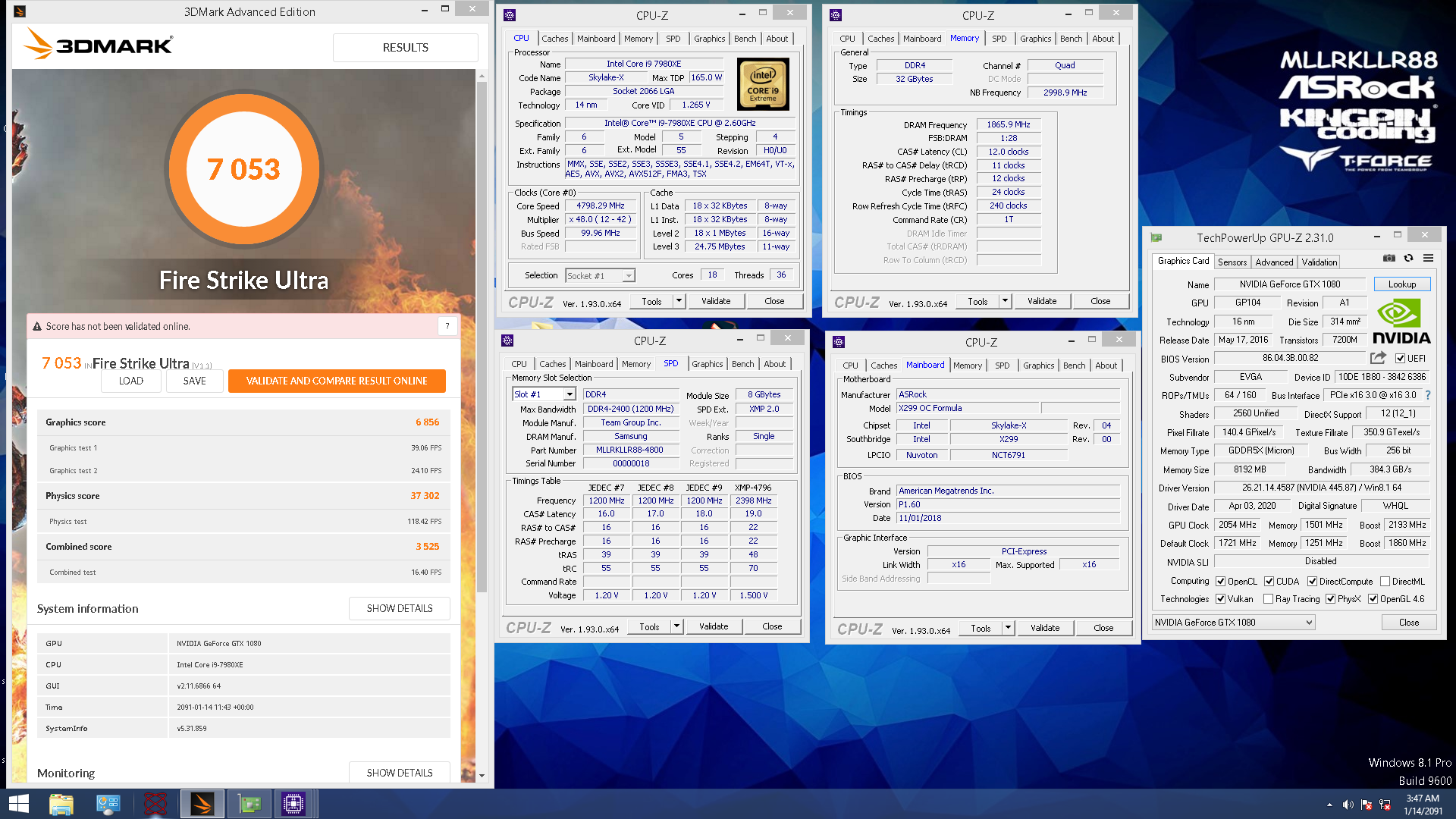1456x819 pixels.
Task: Enable the DirectML checkbox
Action: [1385, 582]
